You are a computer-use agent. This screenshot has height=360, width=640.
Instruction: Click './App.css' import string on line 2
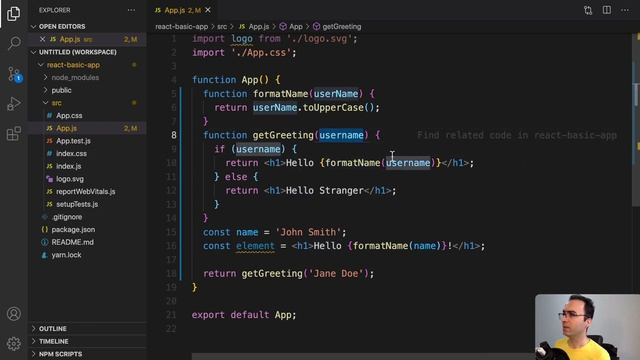[x=261, y=53]
